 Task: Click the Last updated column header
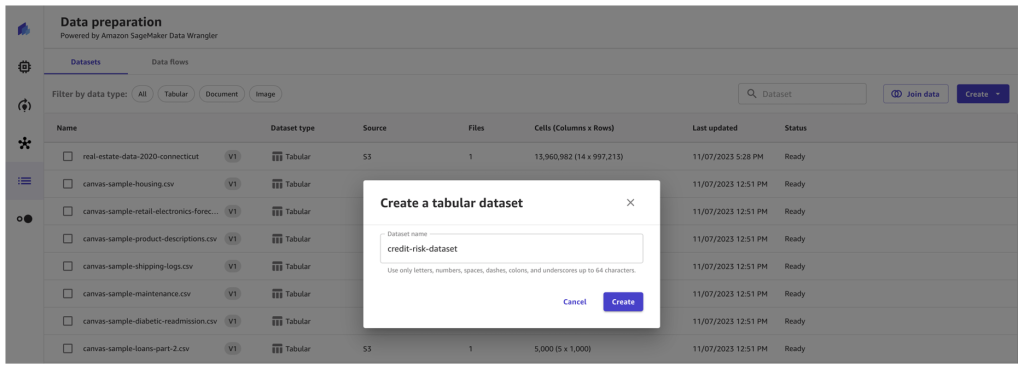click(715, 128)
